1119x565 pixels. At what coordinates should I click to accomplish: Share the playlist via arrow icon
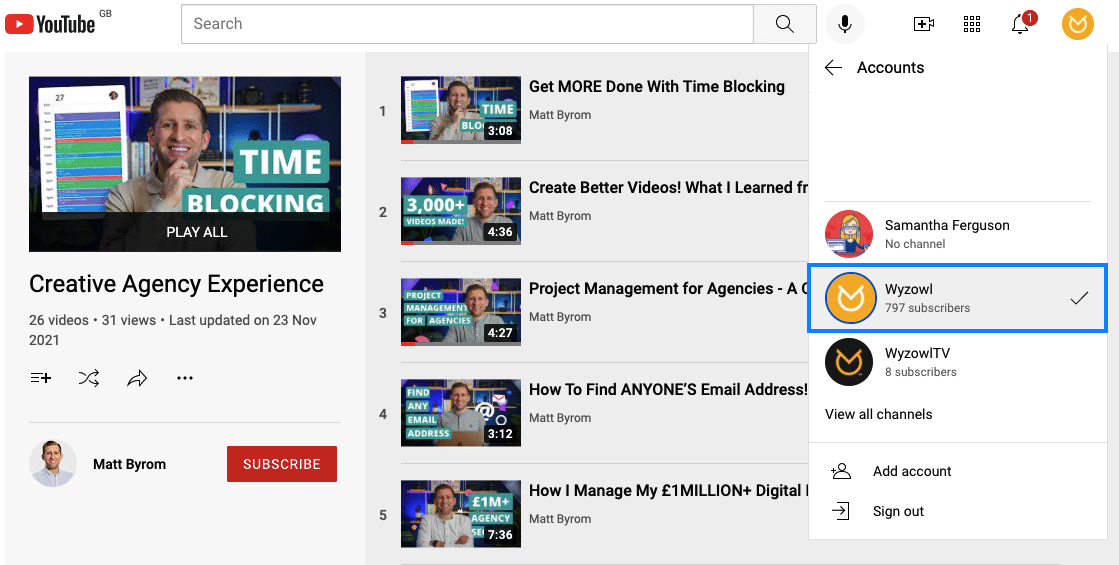tap(137, 378)
